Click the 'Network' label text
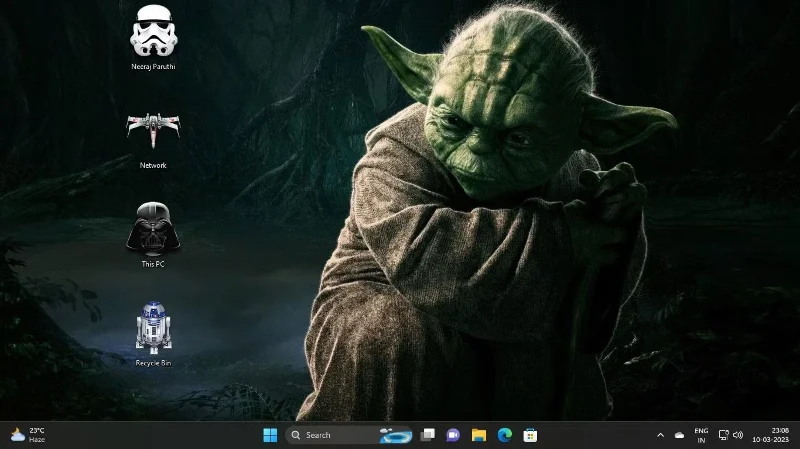Viewport: 800px width, 449px height. pos(153,165)
